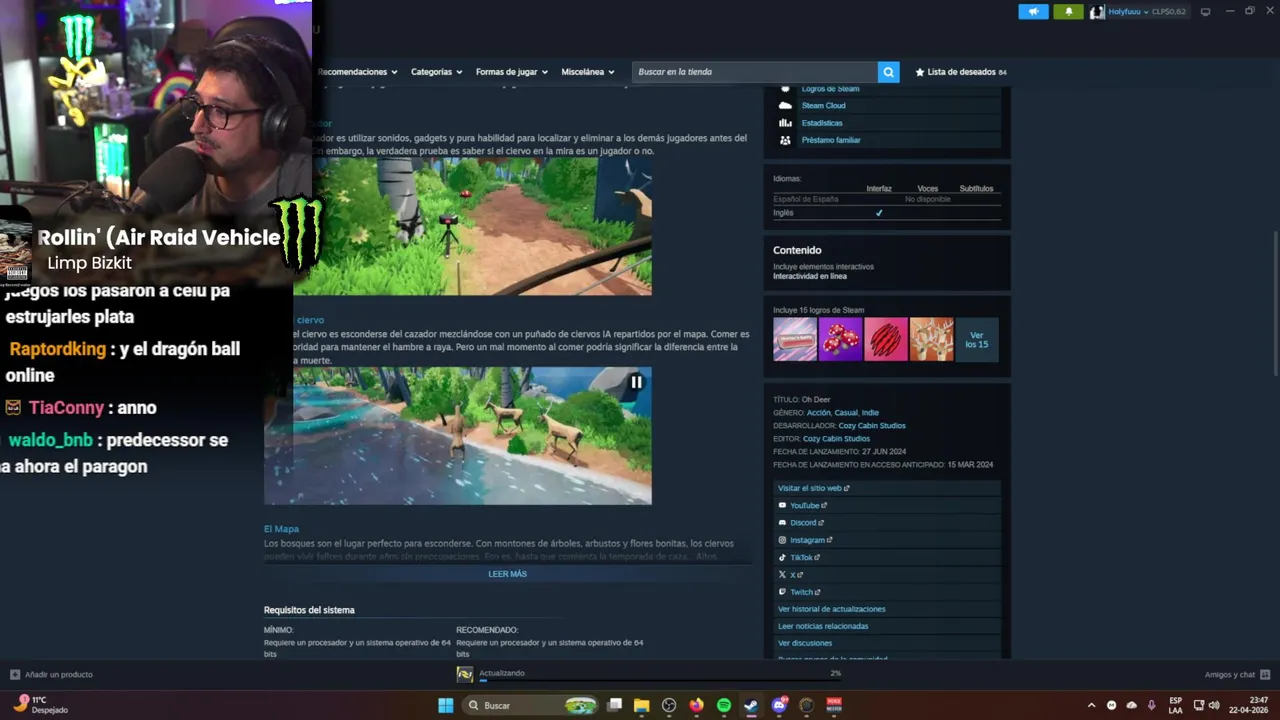Screen dimensions: 1280x720
Task: Open the Indie genre link
Action: (x=870, y=412)
